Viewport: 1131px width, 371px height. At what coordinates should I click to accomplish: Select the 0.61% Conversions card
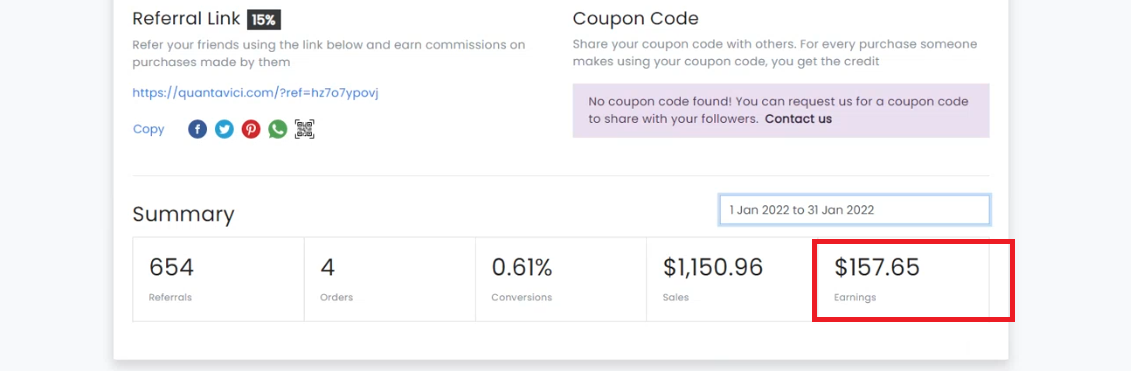point(560,279)
